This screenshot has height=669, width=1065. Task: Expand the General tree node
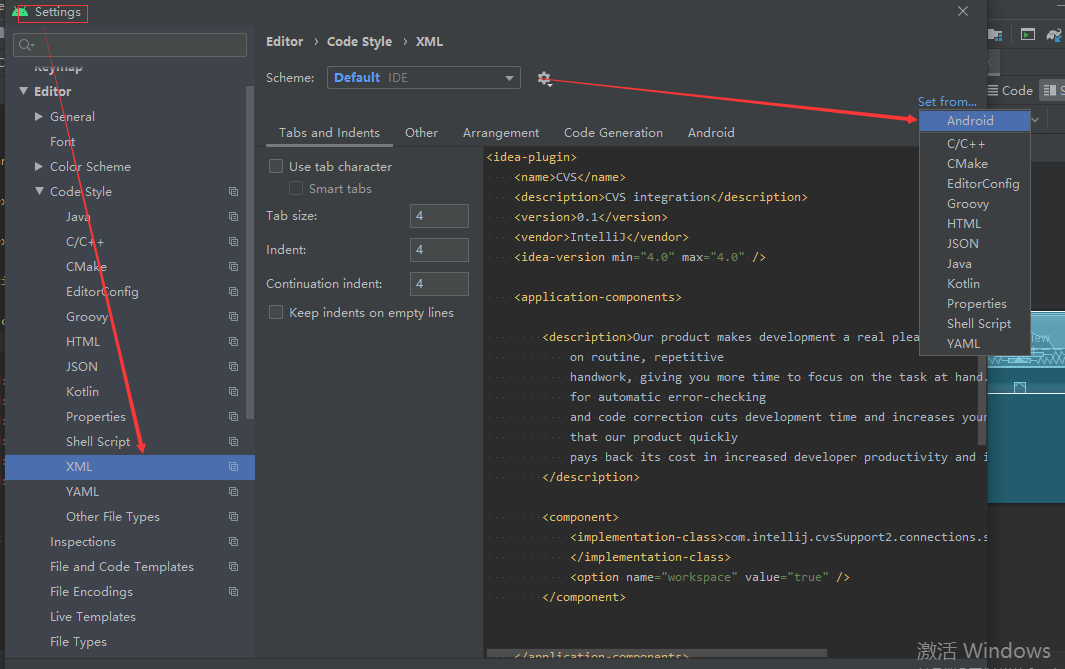pyautogui.click(x=39, y=116)
